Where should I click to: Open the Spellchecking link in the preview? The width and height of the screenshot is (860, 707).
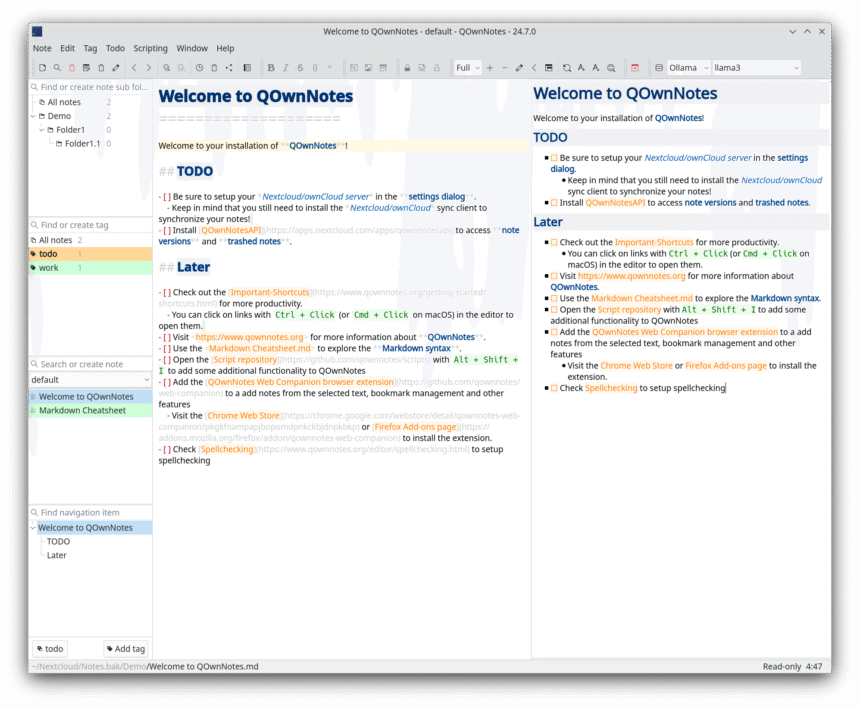(x=611, y=388)
